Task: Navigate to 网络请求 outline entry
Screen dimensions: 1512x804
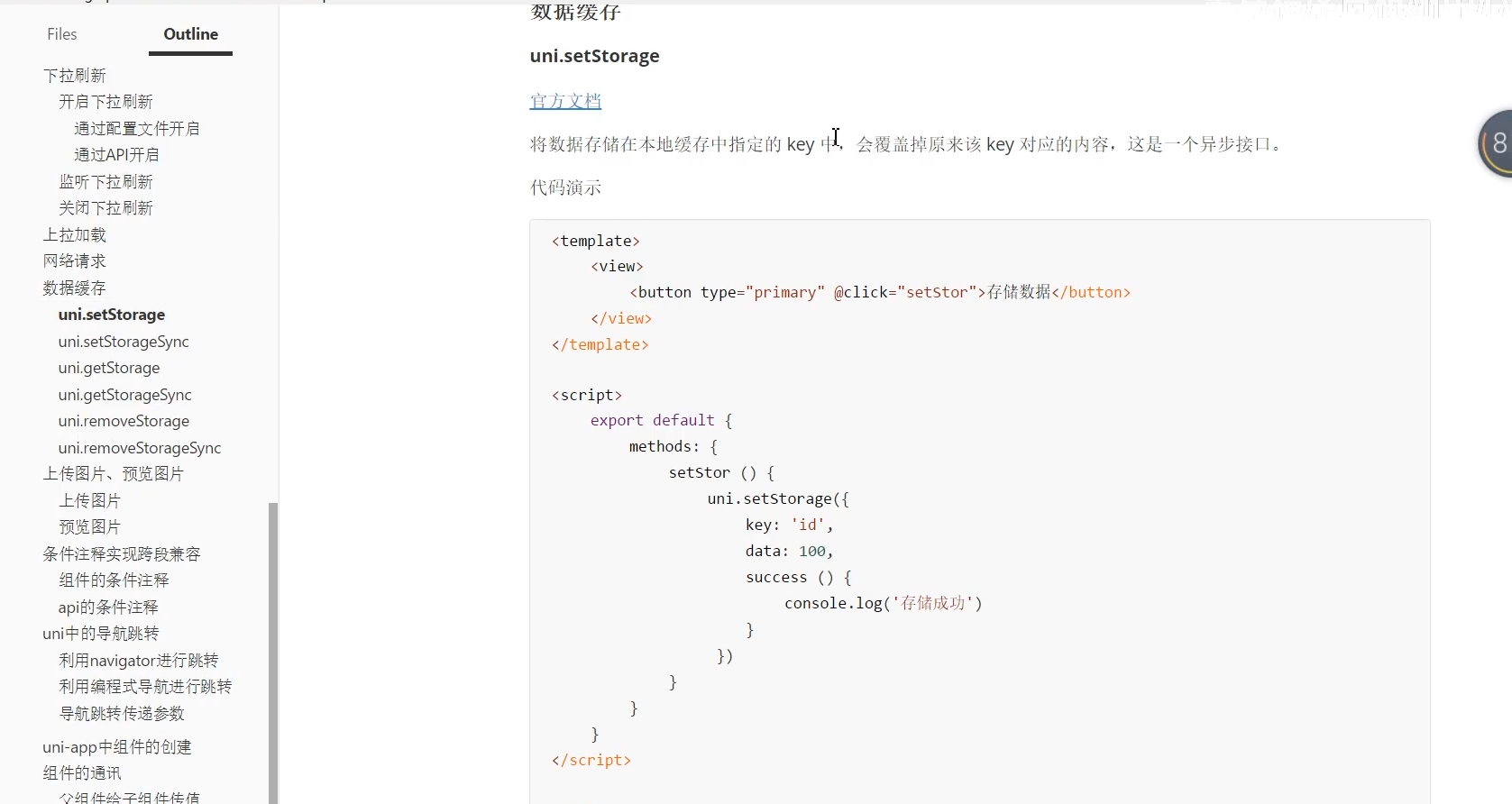Action: (75, 261)
